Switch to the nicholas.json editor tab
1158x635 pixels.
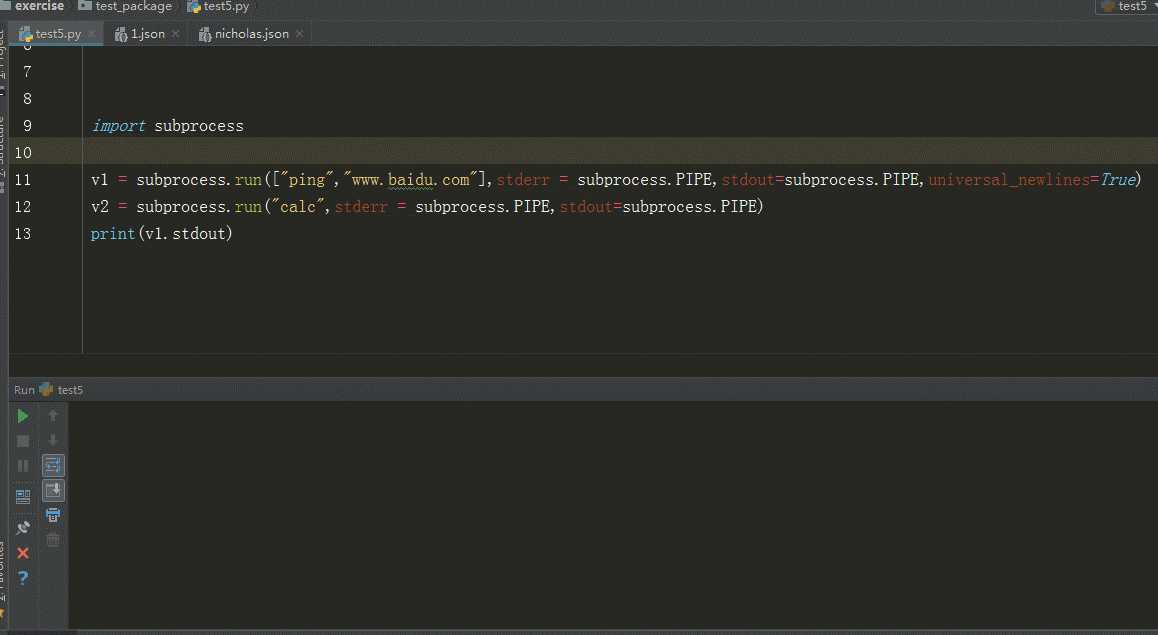(252, 34)
